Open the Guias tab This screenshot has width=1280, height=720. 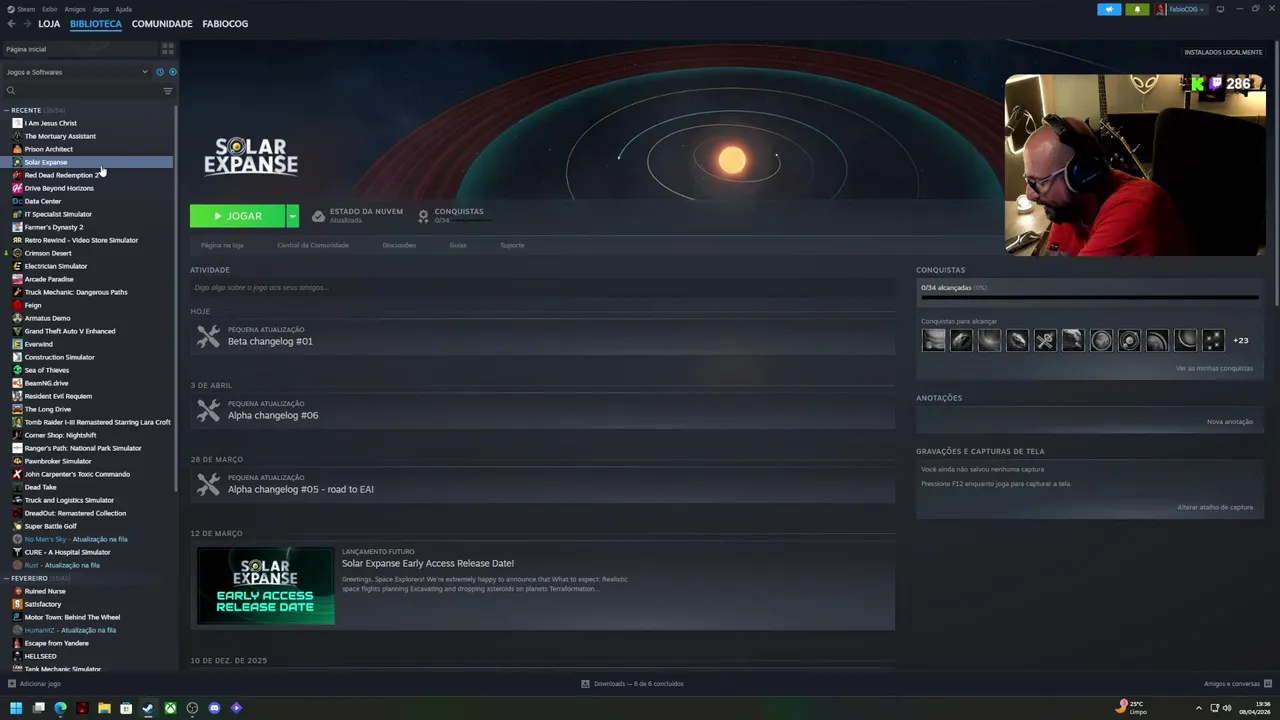(458, 245)
